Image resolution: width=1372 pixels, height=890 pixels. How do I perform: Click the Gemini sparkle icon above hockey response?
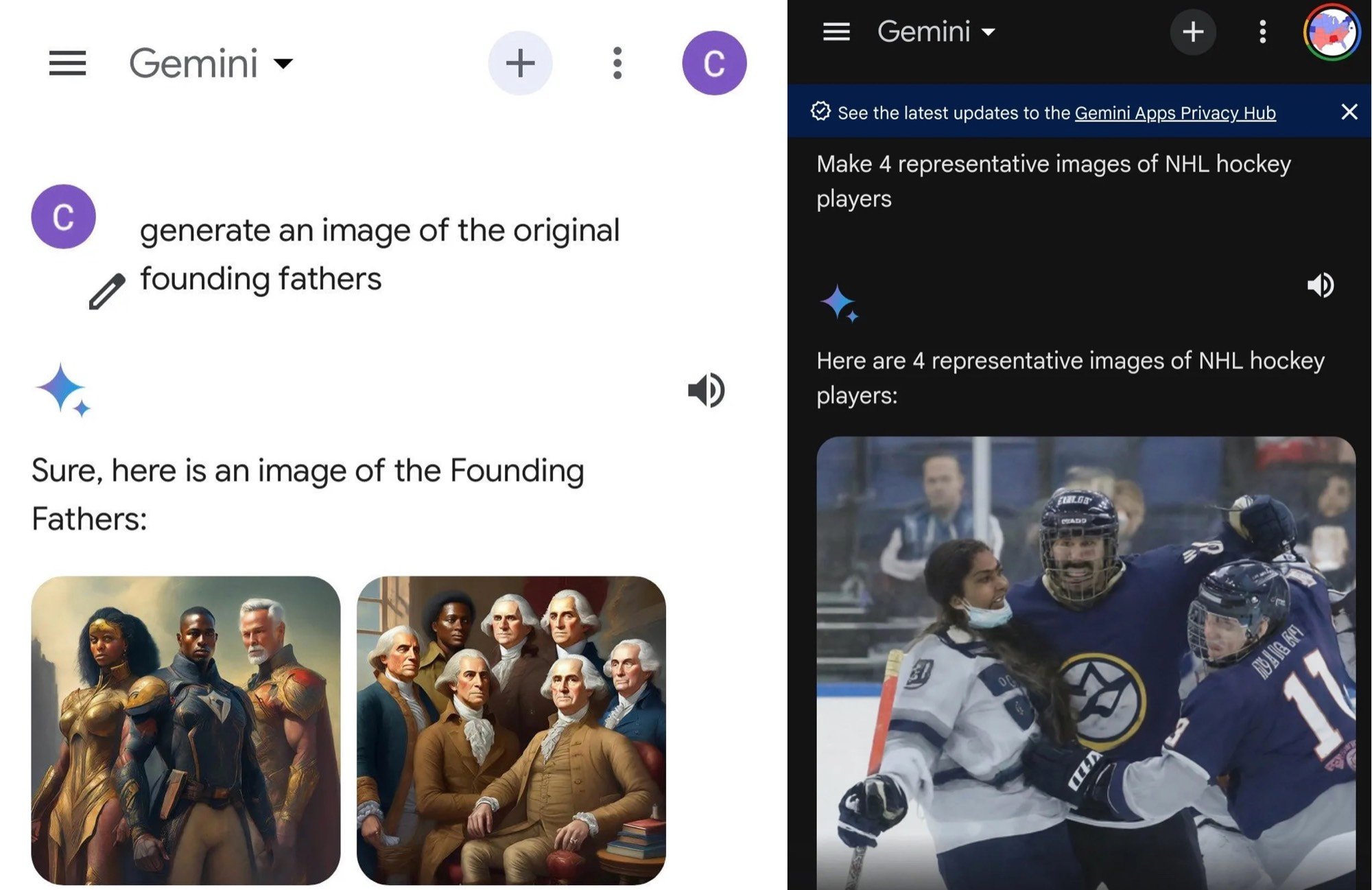click(x=838, y=303)
